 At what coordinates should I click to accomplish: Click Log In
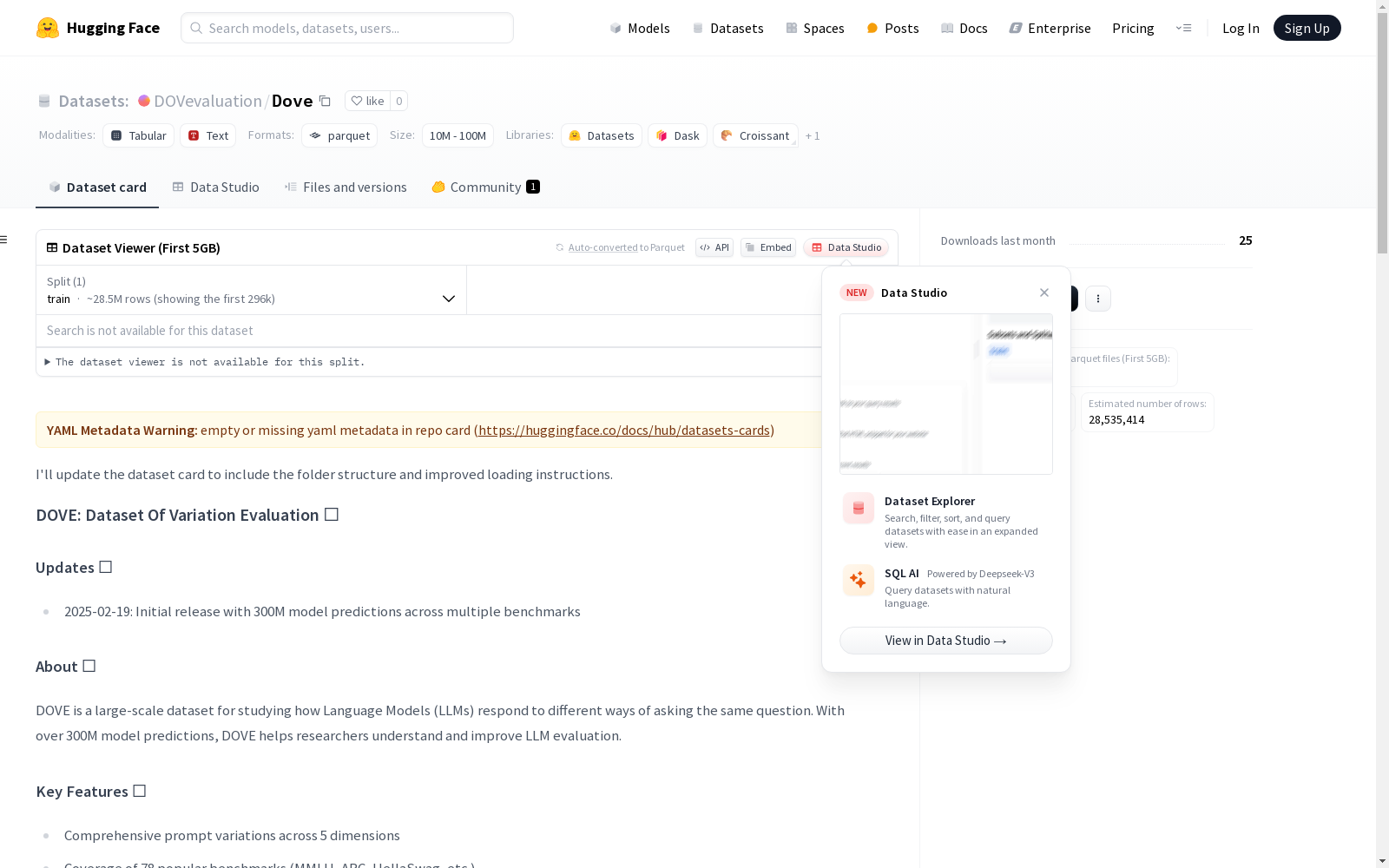coord(1241,28)
